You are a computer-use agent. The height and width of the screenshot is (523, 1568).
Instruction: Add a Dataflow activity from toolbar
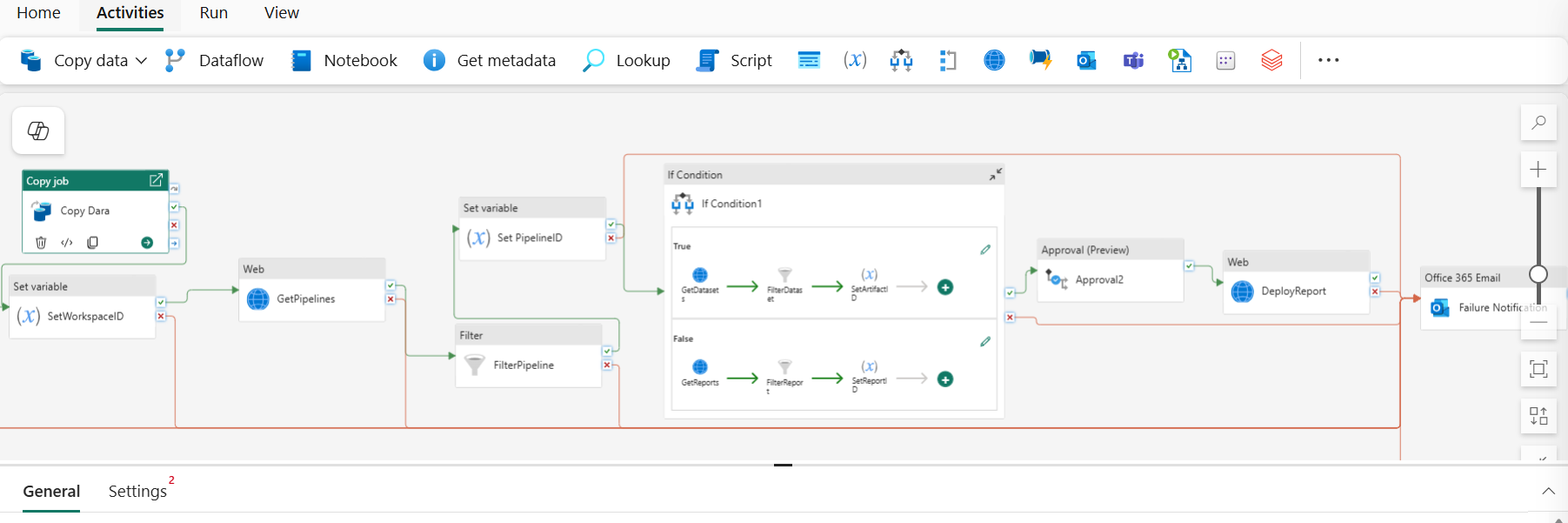[x=214, y=60]
